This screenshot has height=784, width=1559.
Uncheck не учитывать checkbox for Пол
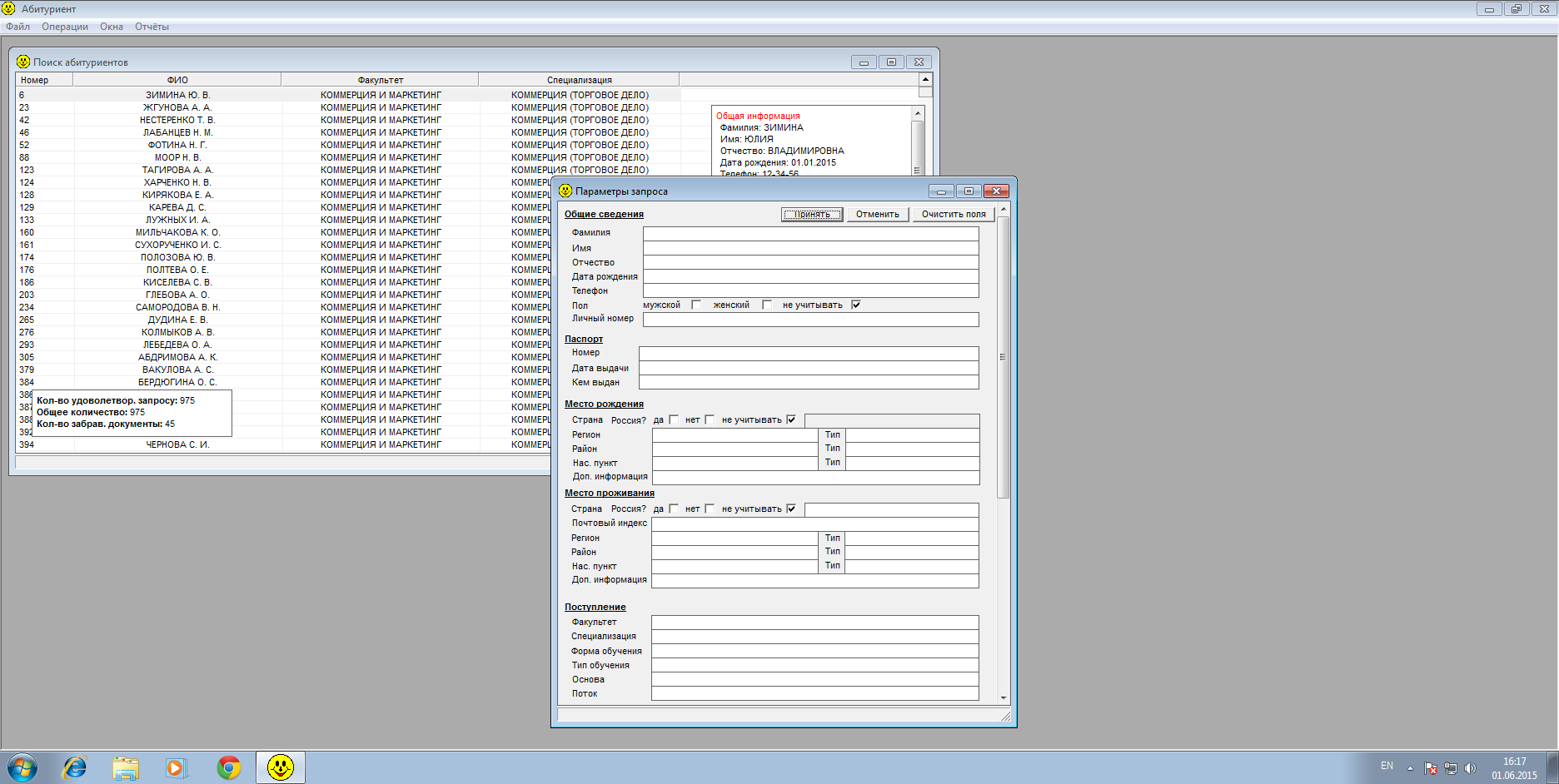point(856,305)
